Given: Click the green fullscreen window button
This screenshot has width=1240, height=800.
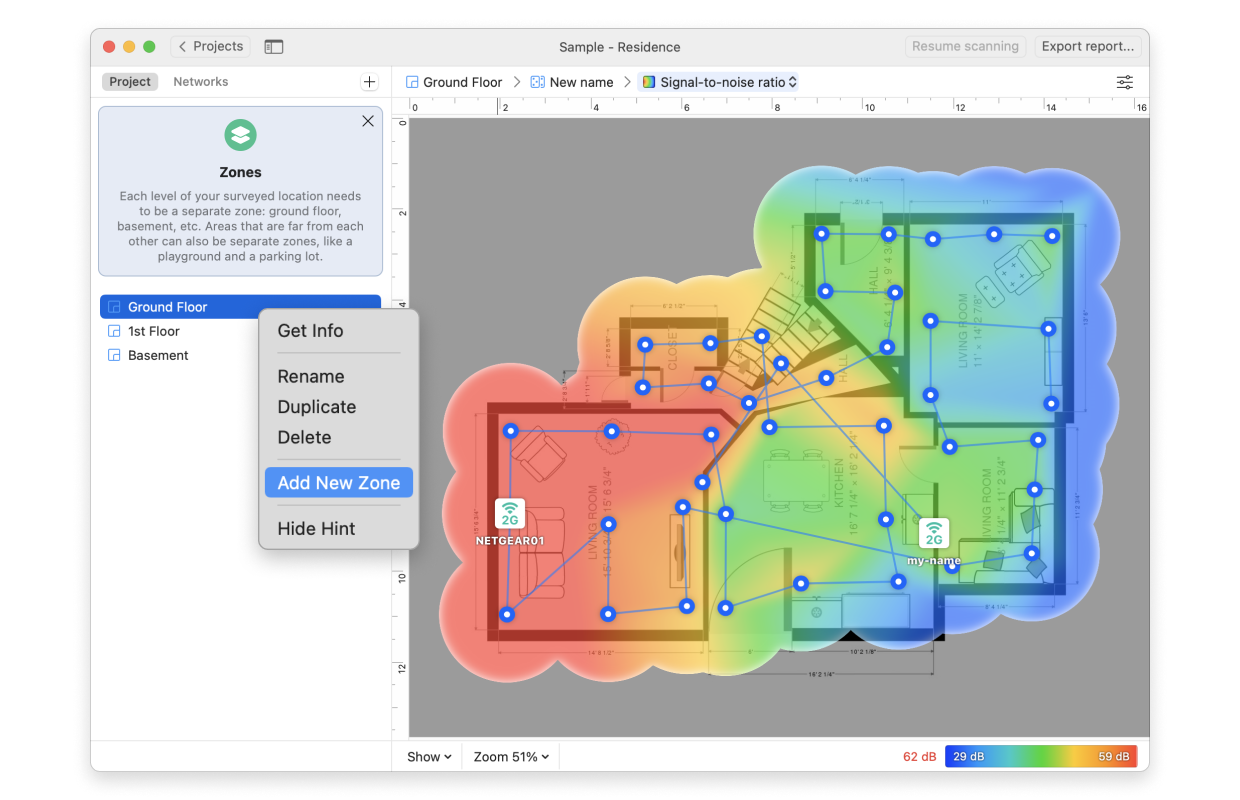Looking at the screenshot, I should pyautogui.click(x=149, y=47).
